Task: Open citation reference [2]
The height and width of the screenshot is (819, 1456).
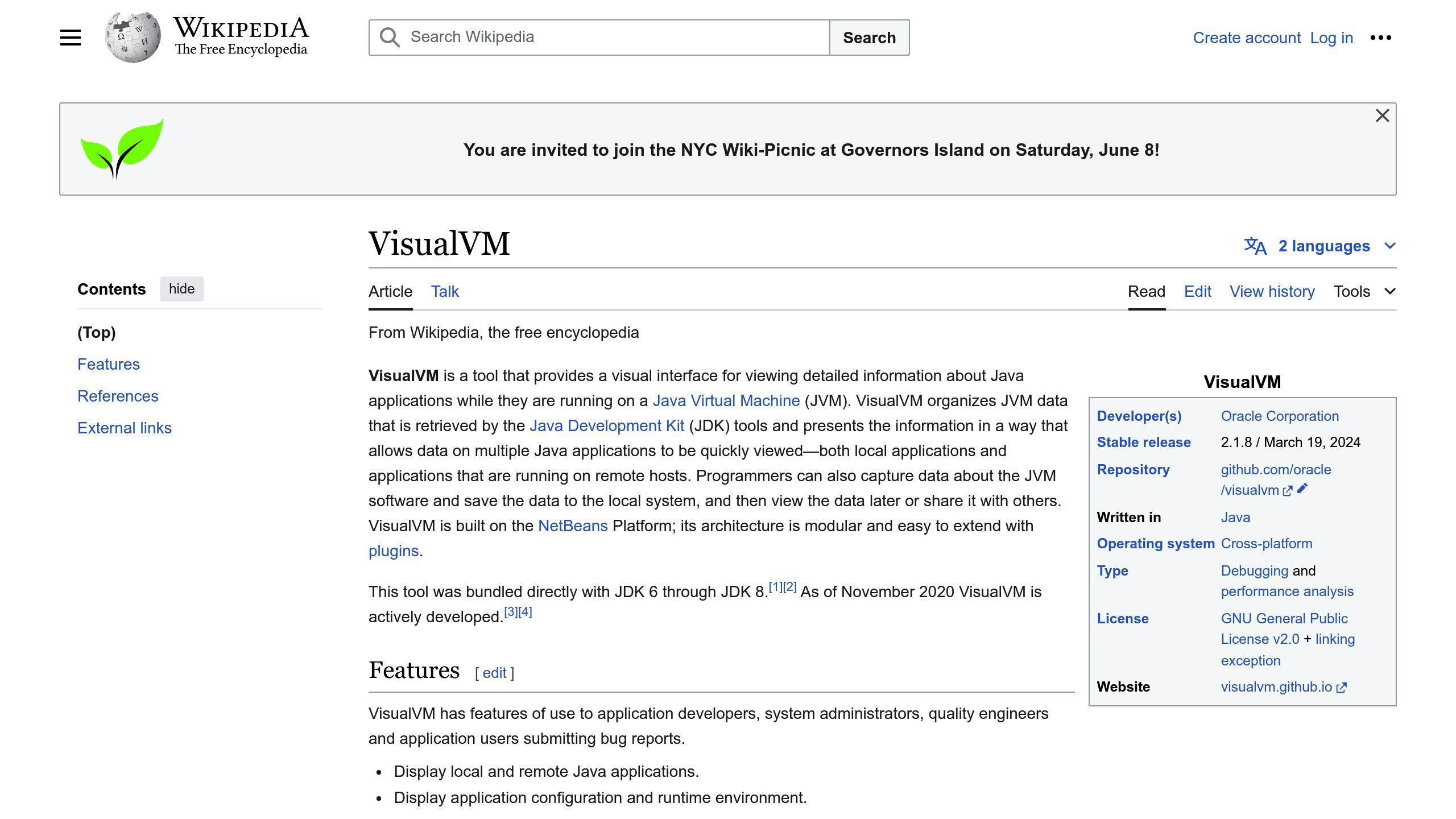Action: point(790,587)
